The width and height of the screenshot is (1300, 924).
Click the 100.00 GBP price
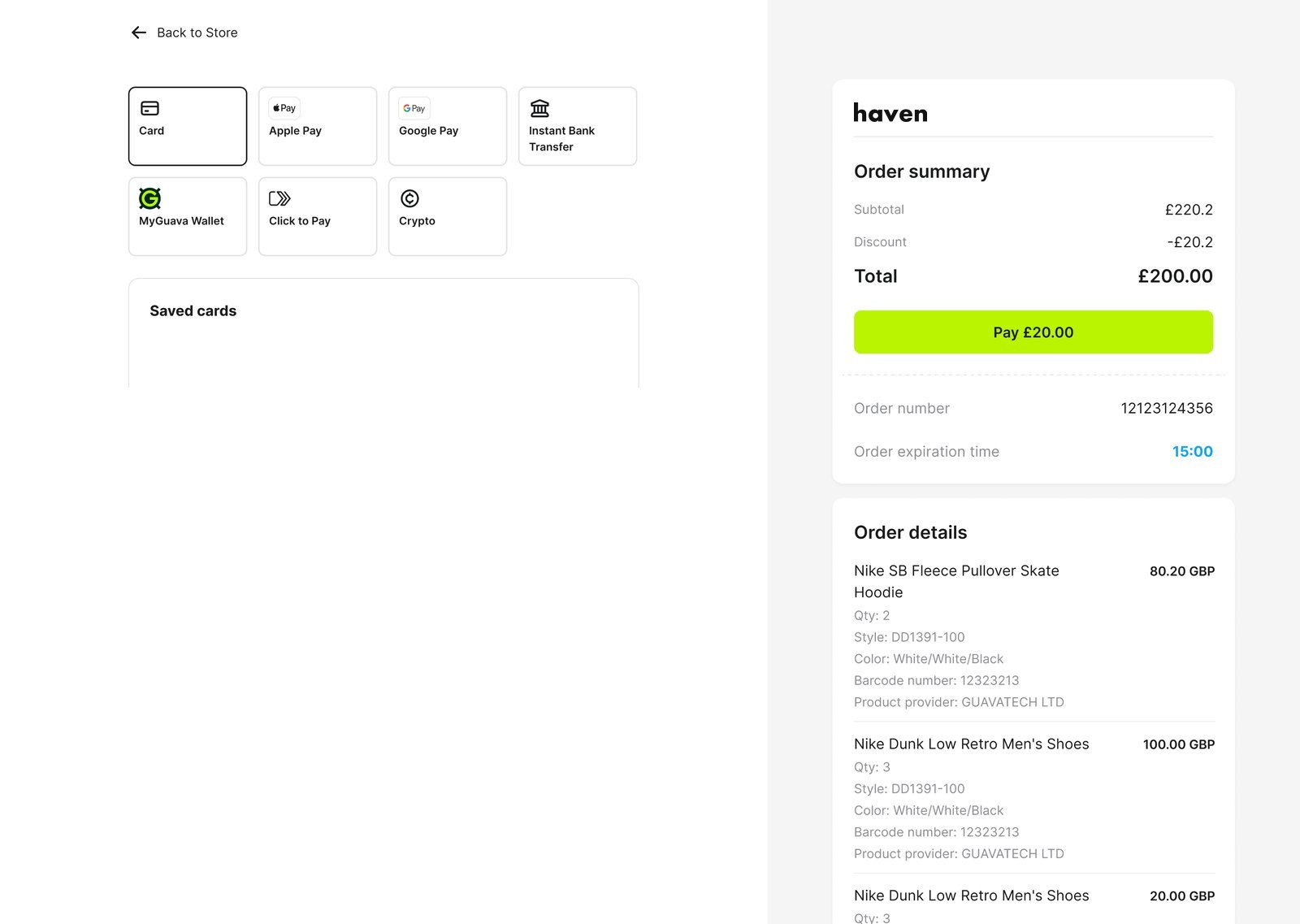pyautogui.click(x=1179, y=744)
